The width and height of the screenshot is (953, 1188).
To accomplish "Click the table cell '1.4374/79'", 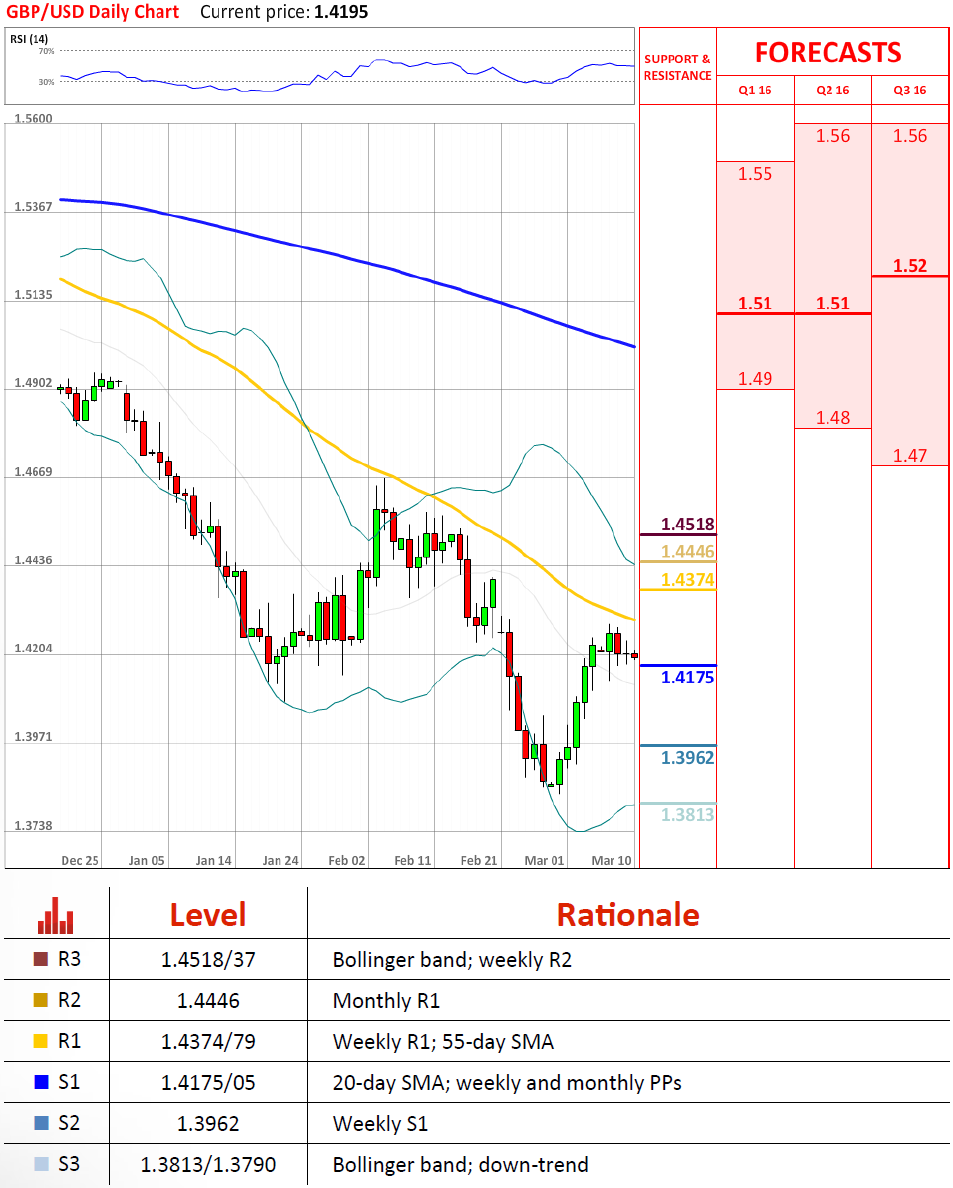I will (x=208, y=1042).
